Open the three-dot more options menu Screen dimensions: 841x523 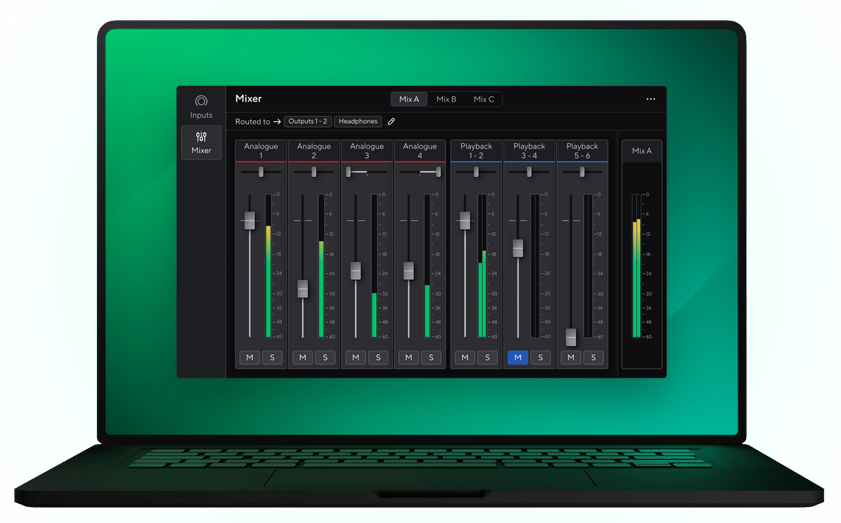pos(650,99)
